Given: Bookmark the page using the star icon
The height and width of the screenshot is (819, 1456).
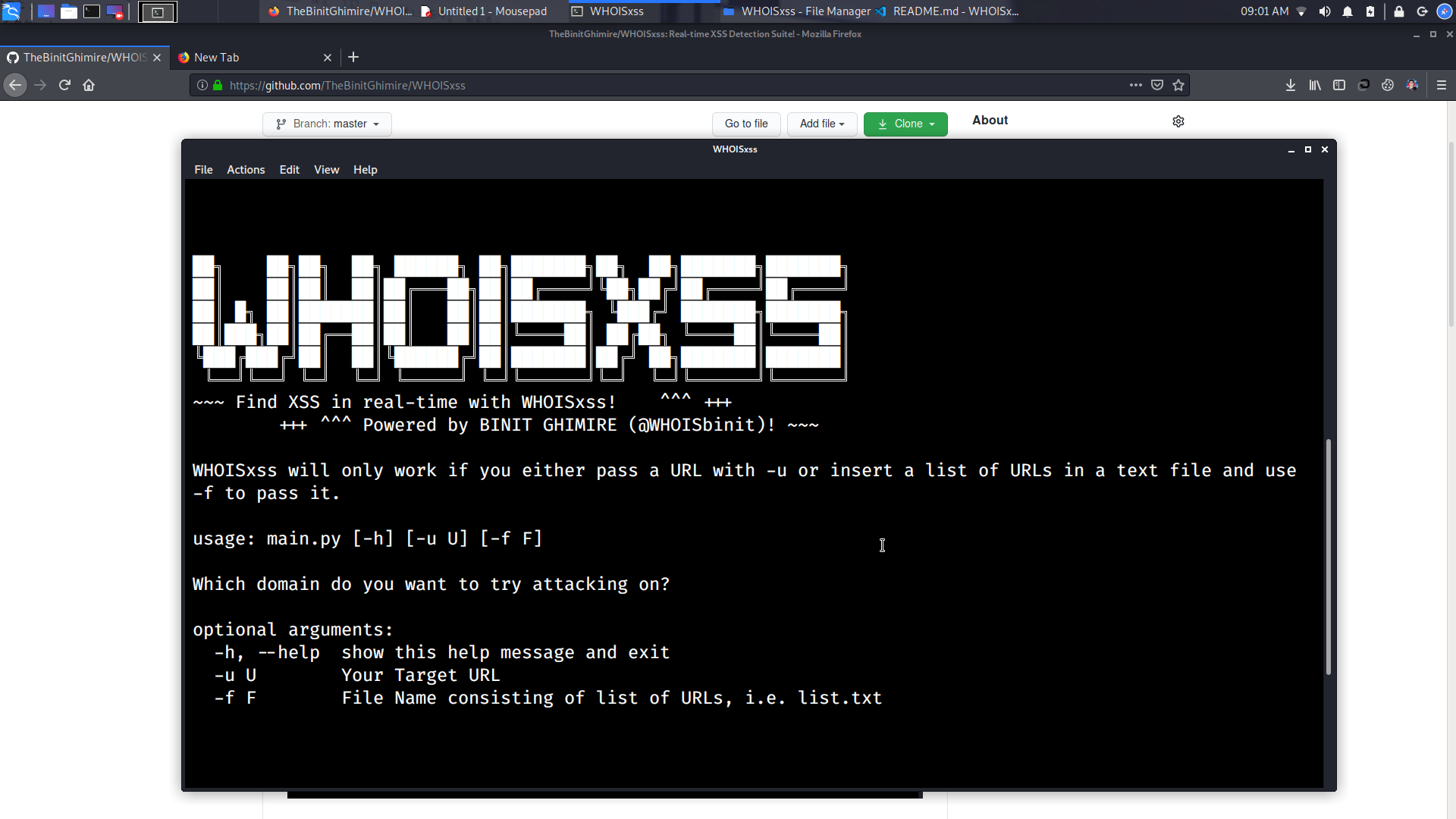Looking at the screenshot, I should tap(1179, 85).
